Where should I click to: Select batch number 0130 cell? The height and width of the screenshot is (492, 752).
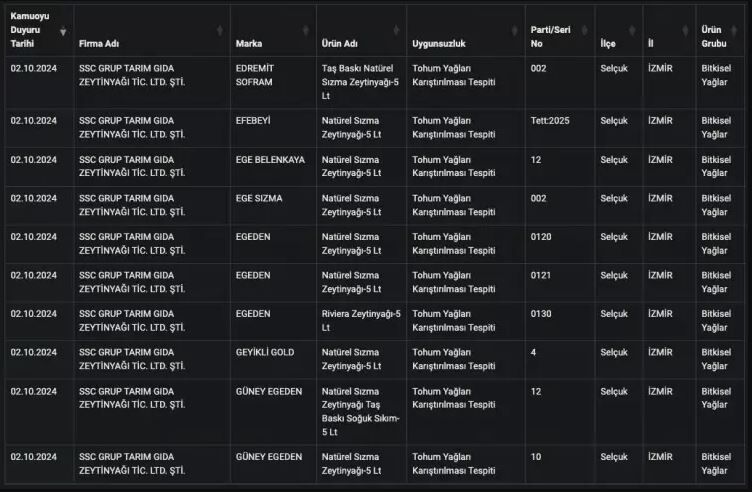coord(541,314)
